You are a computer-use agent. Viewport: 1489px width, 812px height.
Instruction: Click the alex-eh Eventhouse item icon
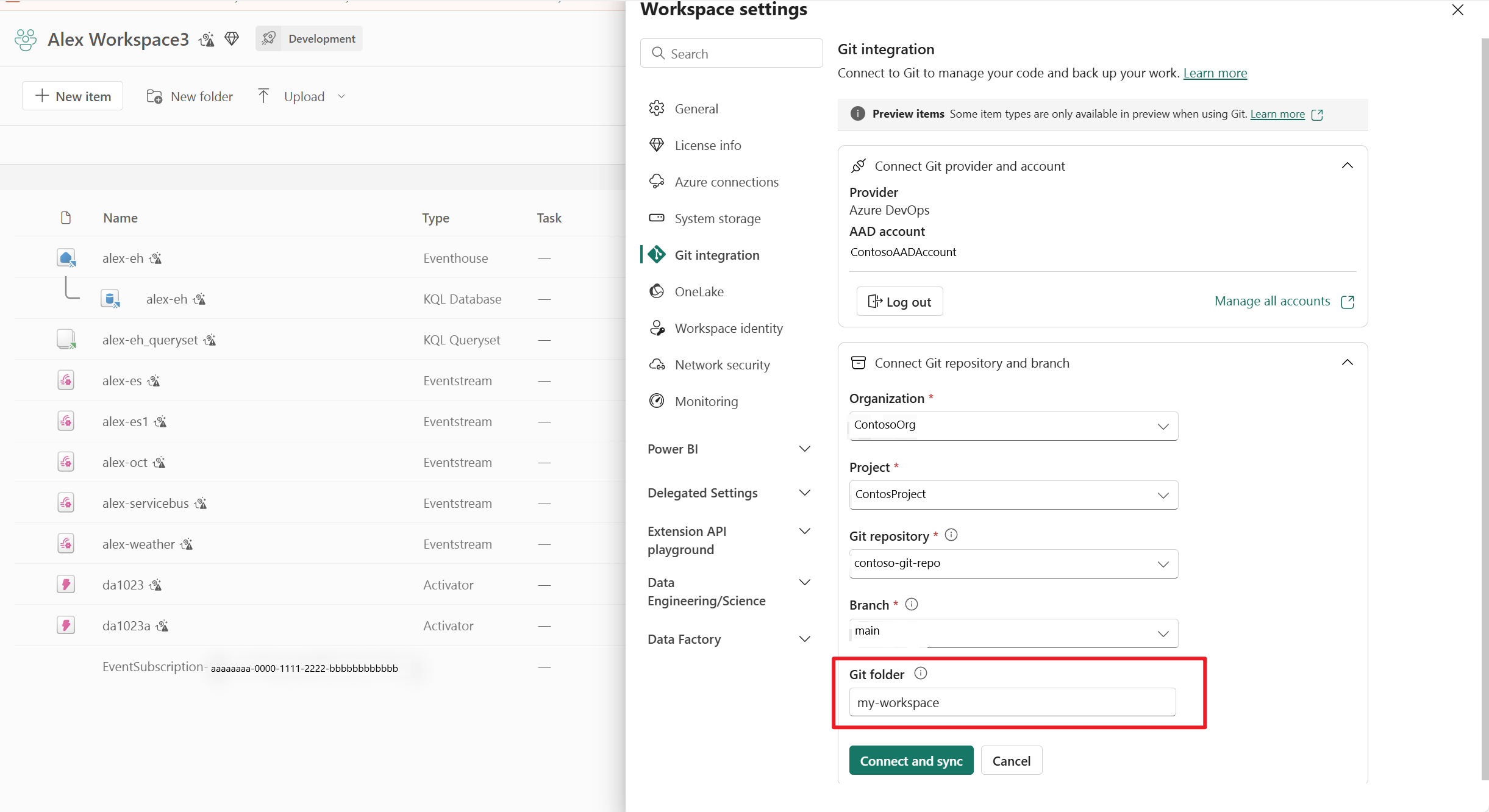tap(66, 258)
